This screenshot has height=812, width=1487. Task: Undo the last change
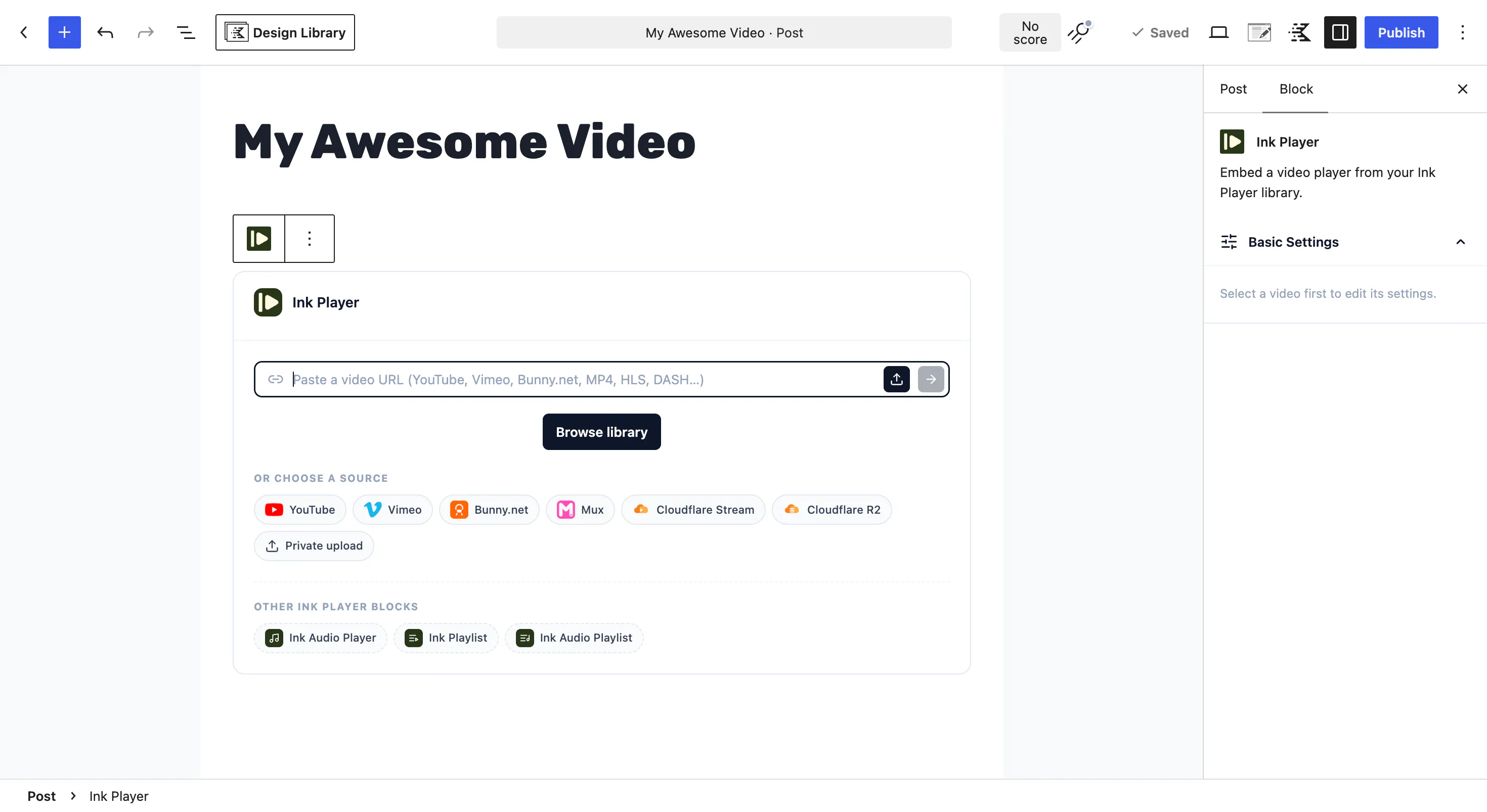coord(105,32)
